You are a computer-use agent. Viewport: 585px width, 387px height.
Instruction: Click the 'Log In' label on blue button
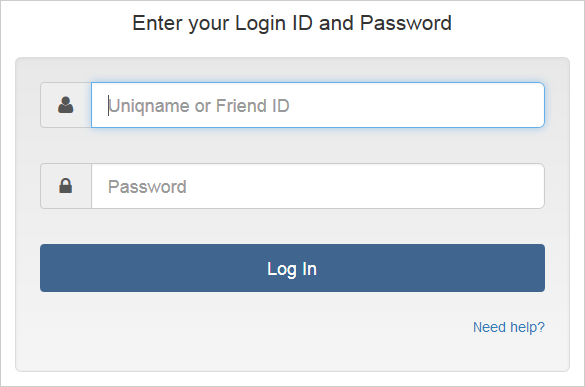(x=292, y=269)
